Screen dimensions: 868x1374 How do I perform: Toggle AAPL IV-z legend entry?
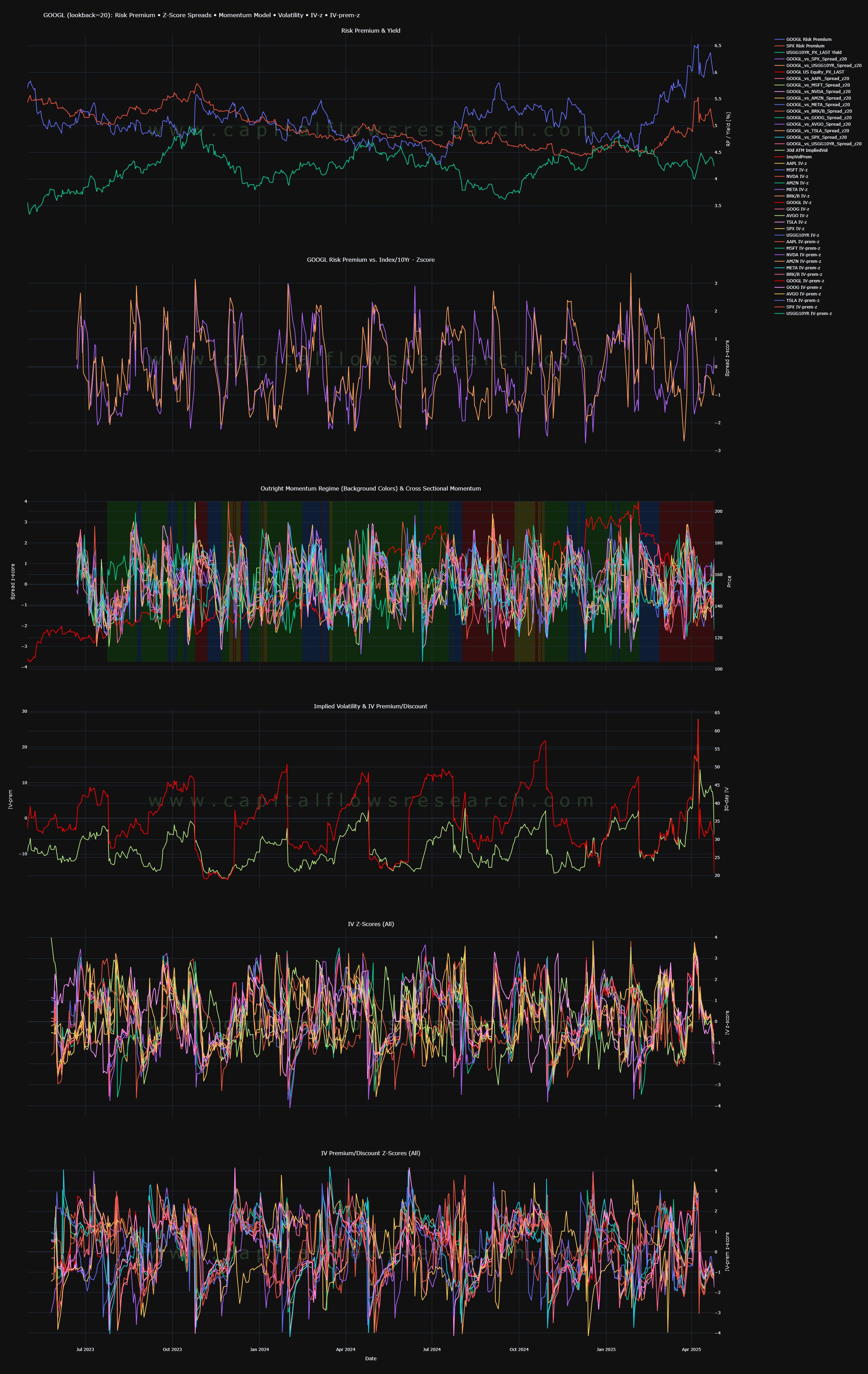click(x=790, y=163)
